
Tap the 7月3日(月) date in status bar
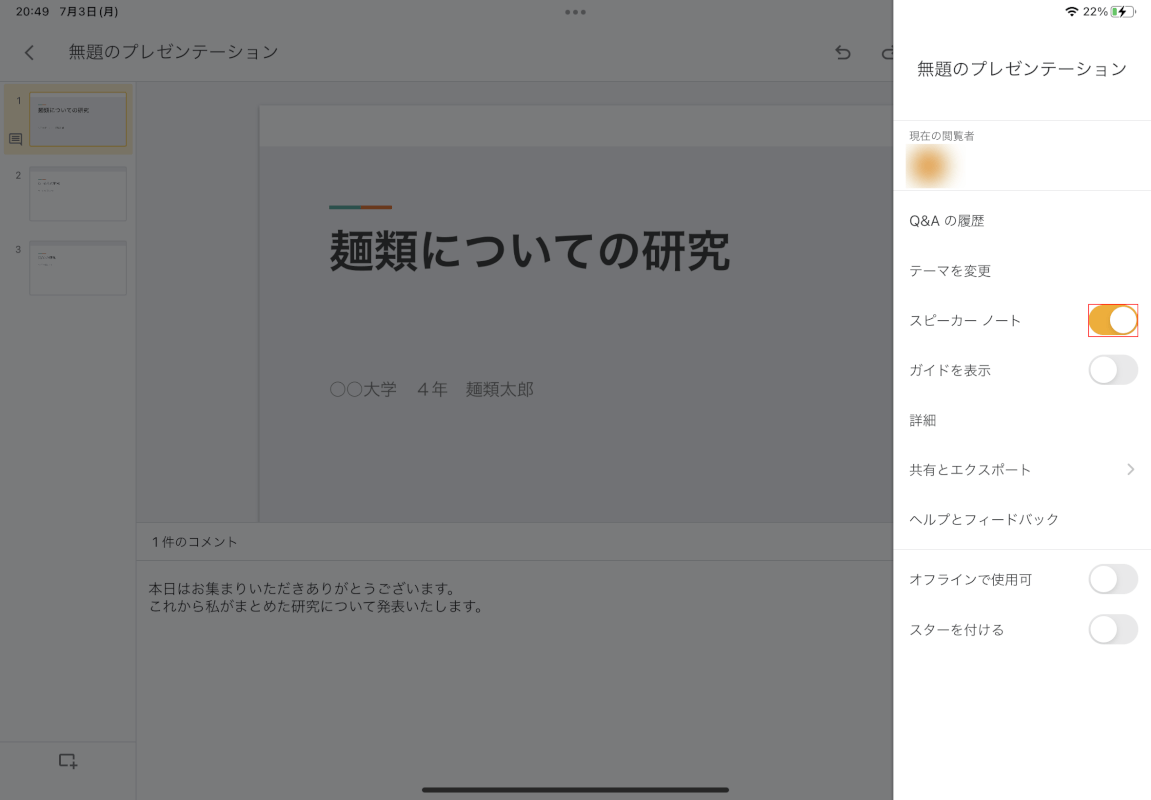pyautogui.click(x=89, y=12)
